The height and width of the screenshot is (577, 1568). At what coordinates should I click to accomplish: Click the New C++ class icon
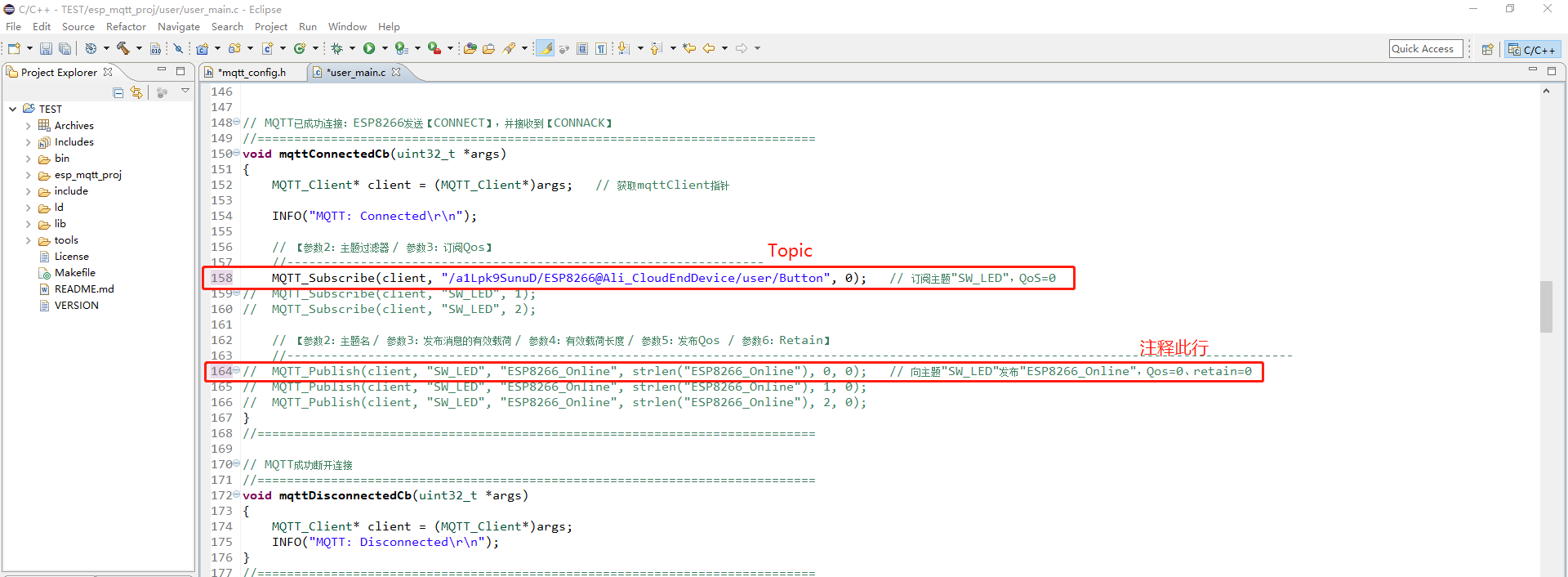[x=300, y=48]
